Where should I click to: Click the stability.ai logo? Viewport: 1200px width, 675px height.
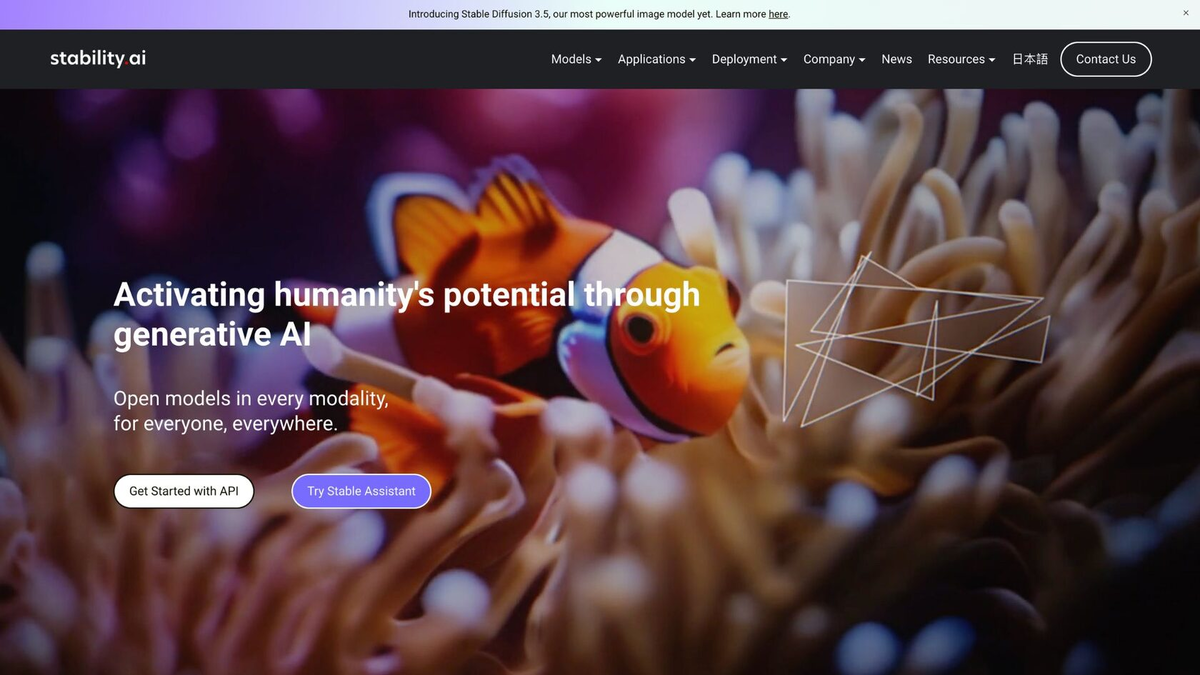tap(98, 58)
